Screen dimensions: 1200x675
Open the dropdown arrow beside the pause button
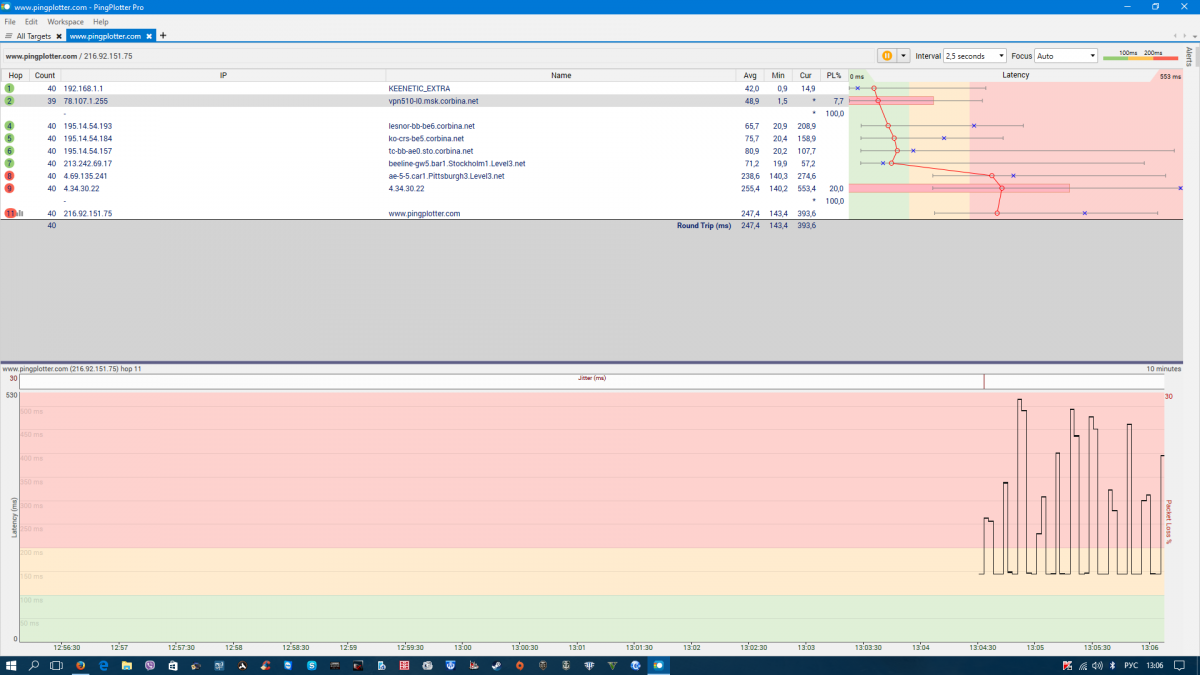click(904, 56)
